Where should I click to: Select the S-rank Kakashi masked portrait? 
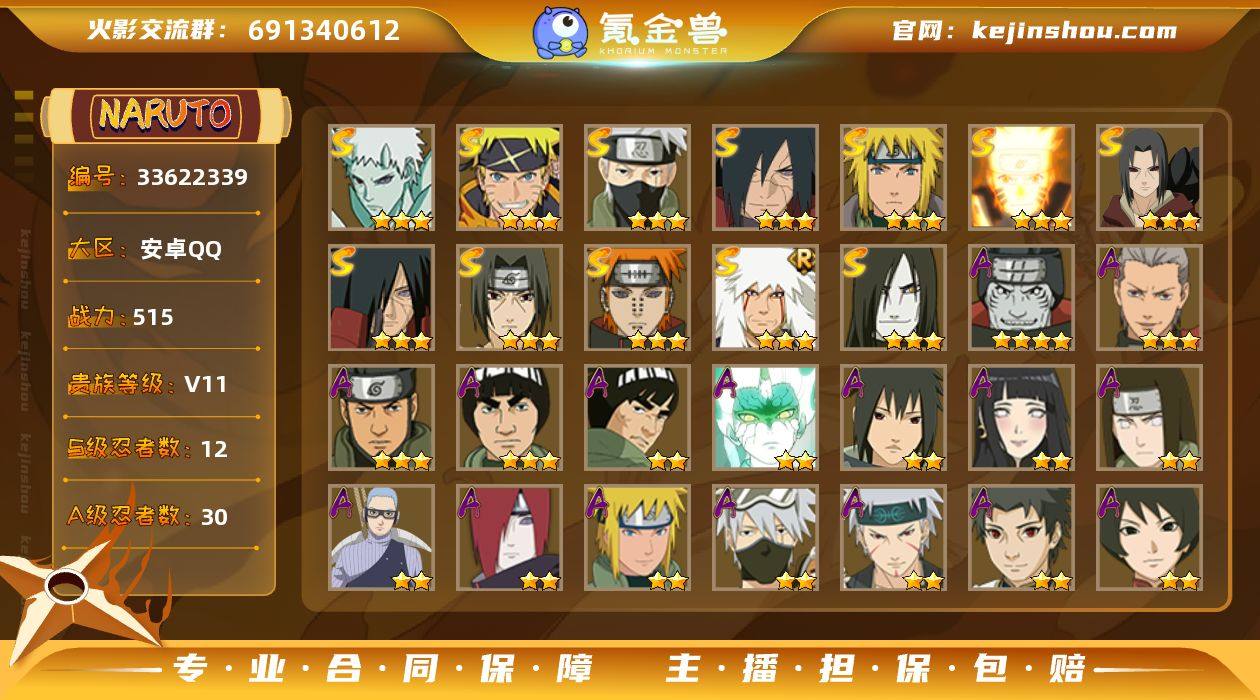pyautogui.click(x=638, y=177)
